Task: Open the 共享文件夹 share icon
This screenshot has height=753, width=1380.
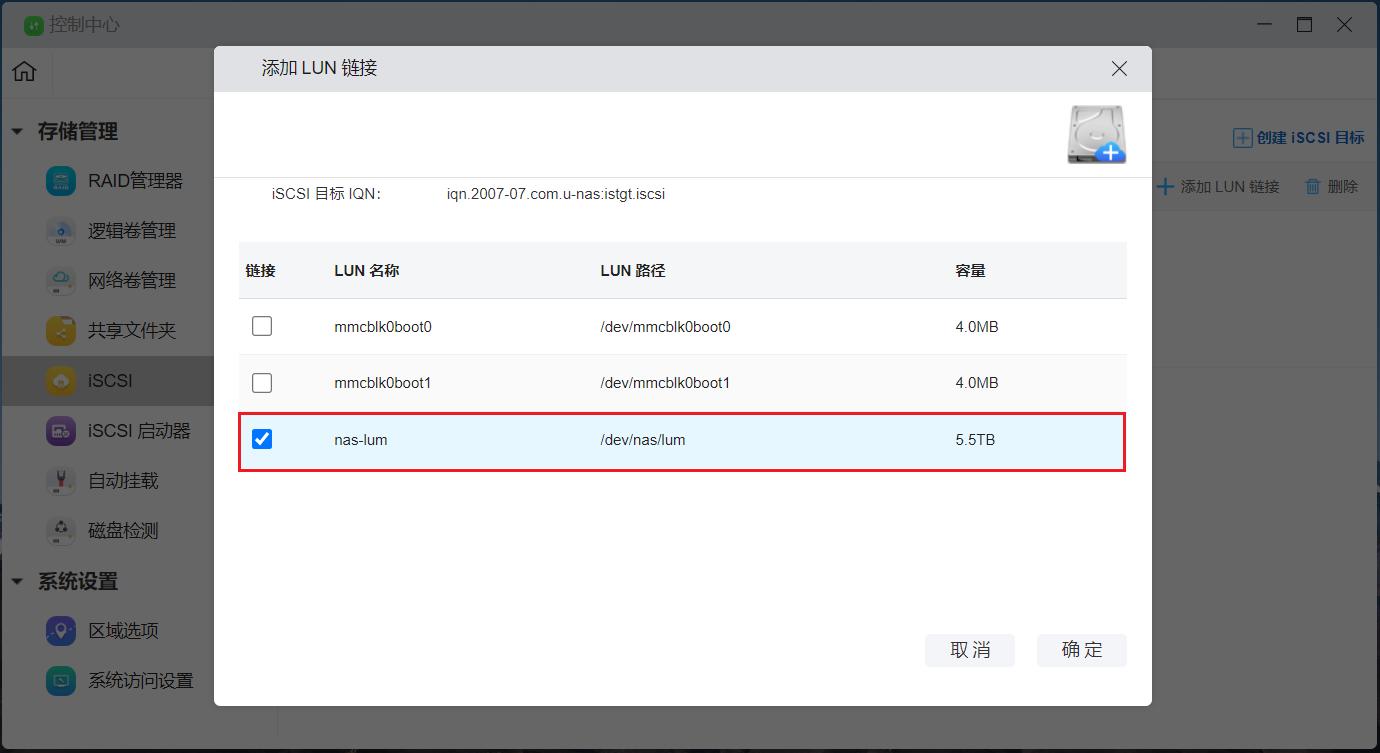Action: [x=61, y=331]
